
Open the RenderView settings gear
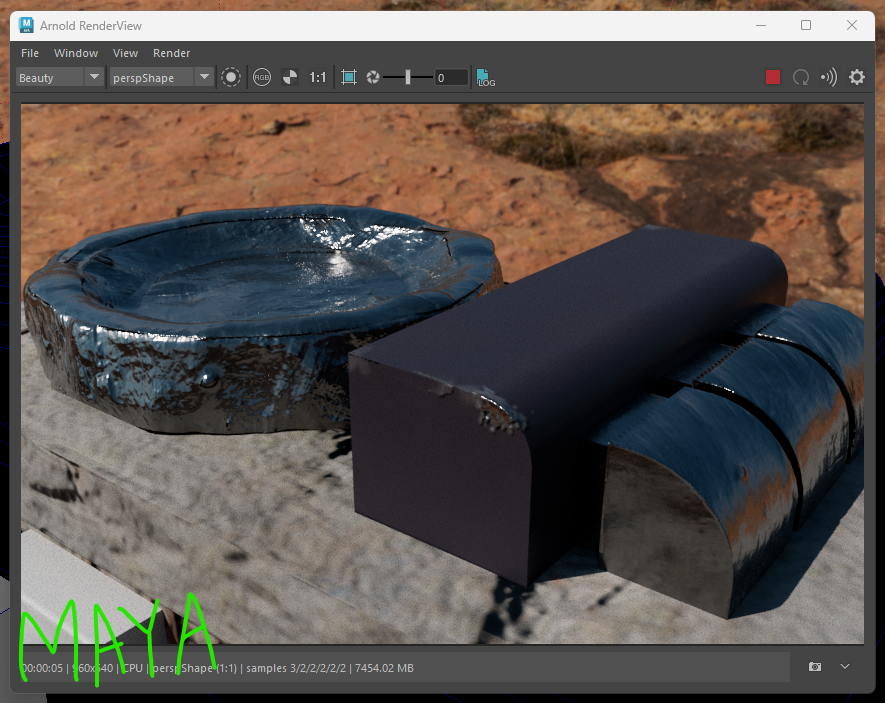tap(856, 77)
